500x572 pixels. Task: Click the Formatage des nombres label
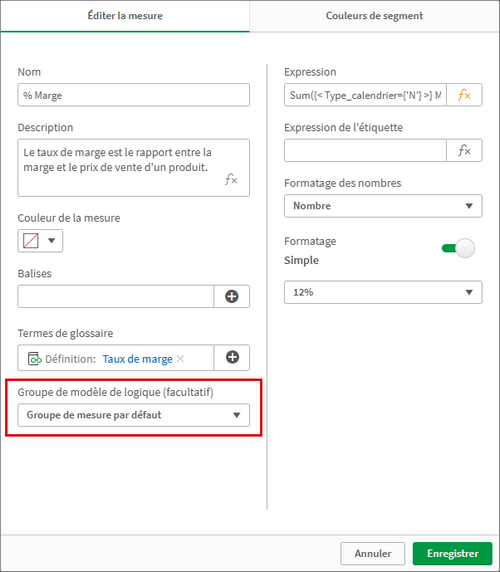coord(342,183)
